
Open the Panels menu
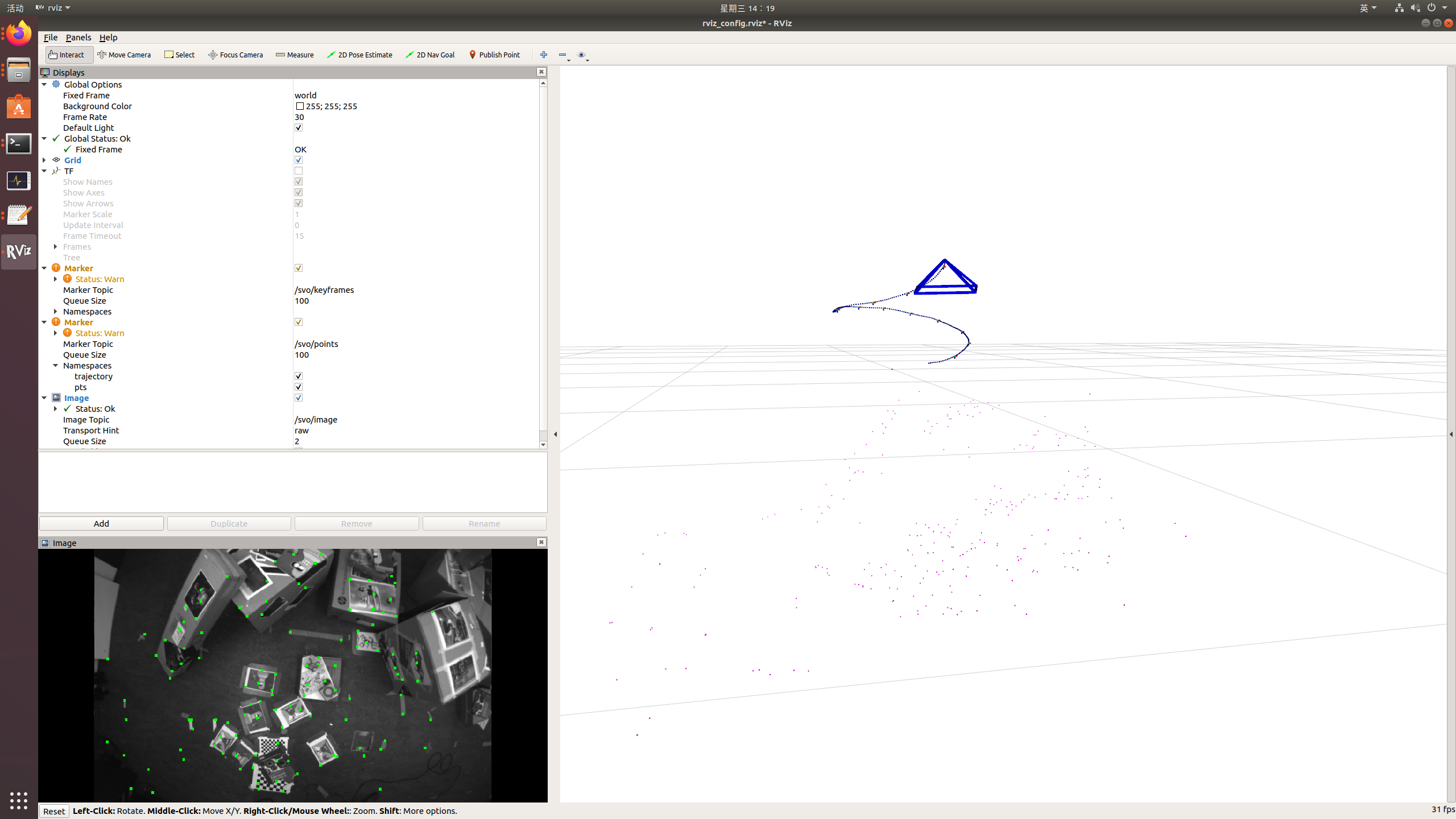point(78,38)
